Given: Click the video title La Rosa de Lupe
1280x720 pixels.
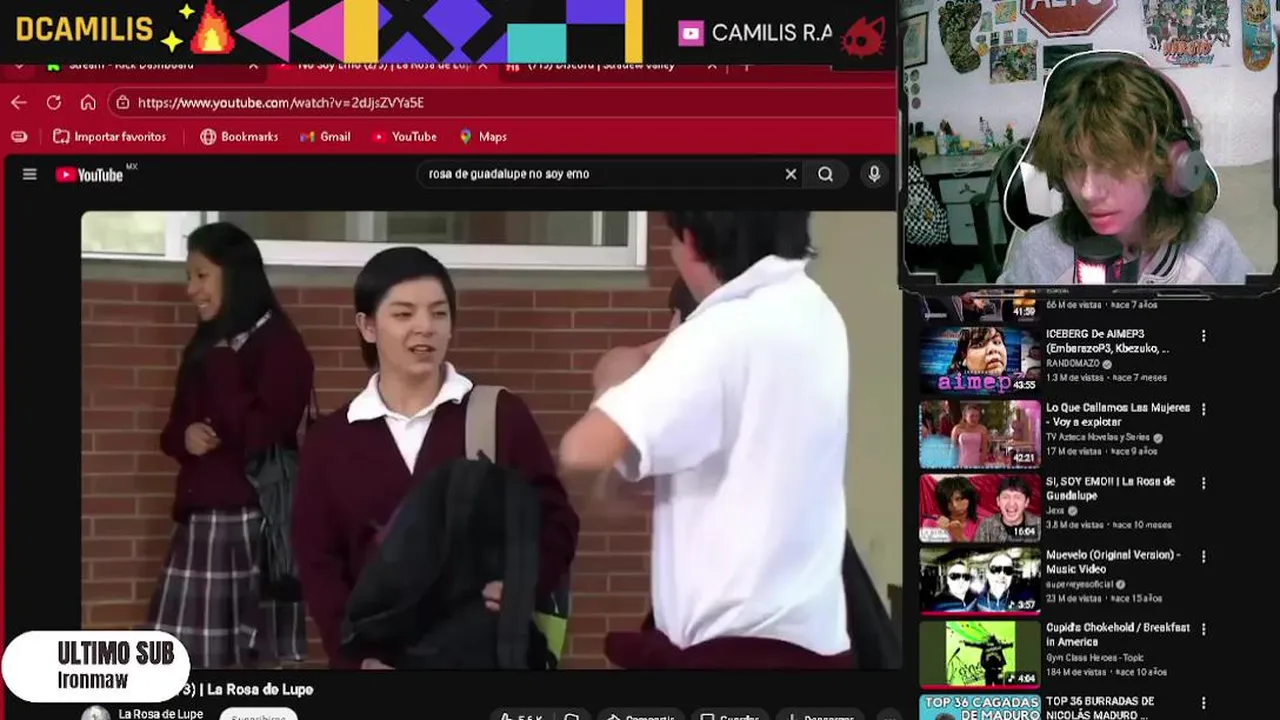Looking at the screenshot, I should 247,689.
